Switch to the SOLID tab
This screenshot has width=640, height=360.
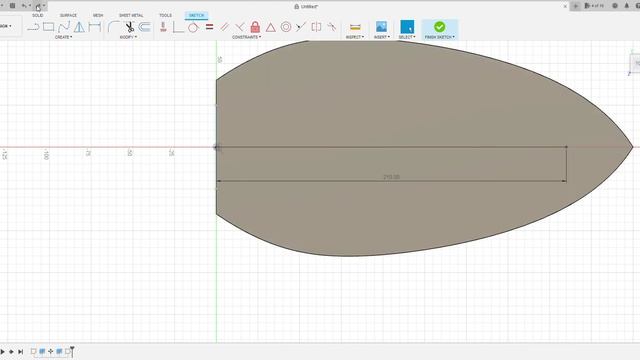coord(38,16)
